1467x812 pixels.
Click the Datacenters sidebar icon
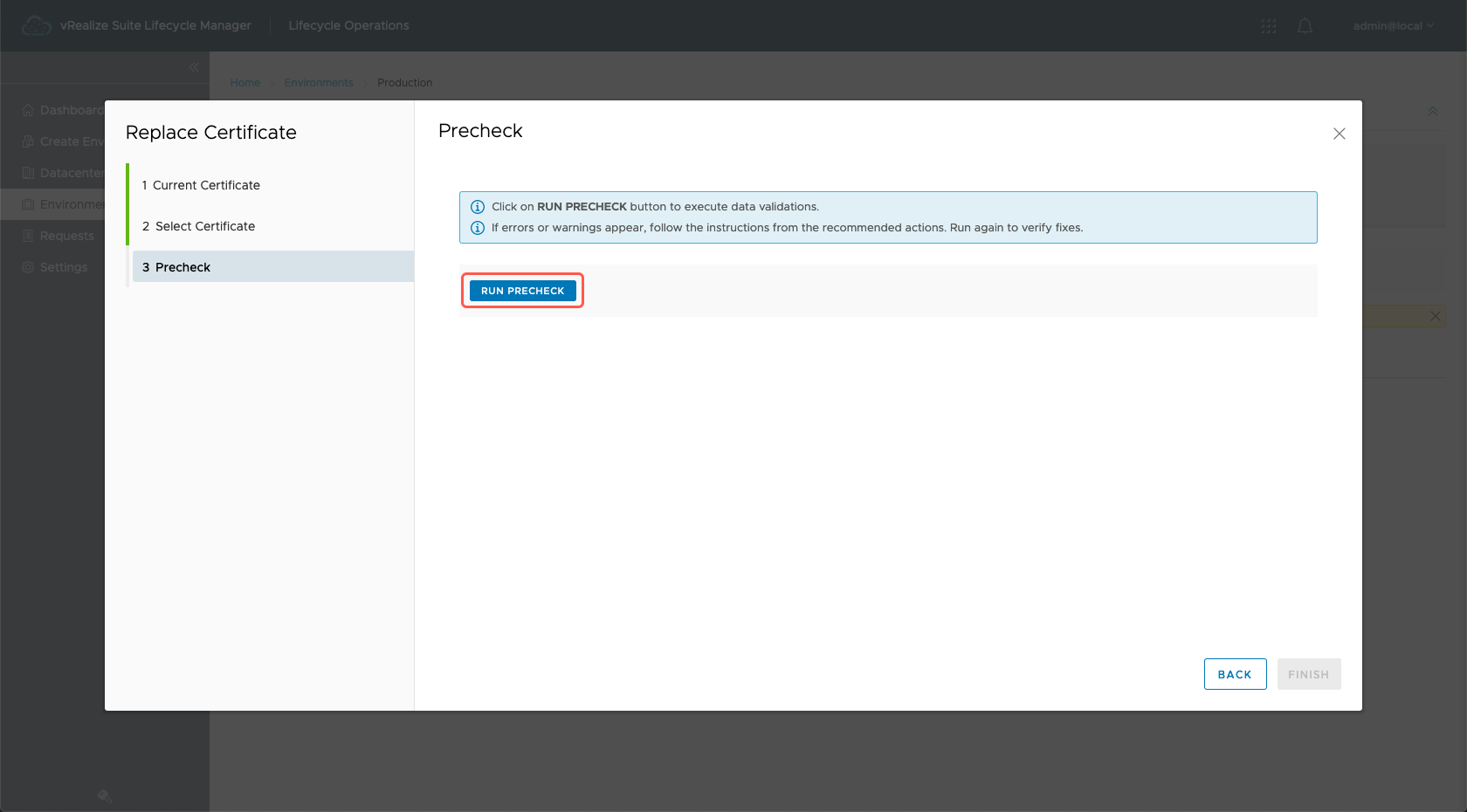coord(28,173)
